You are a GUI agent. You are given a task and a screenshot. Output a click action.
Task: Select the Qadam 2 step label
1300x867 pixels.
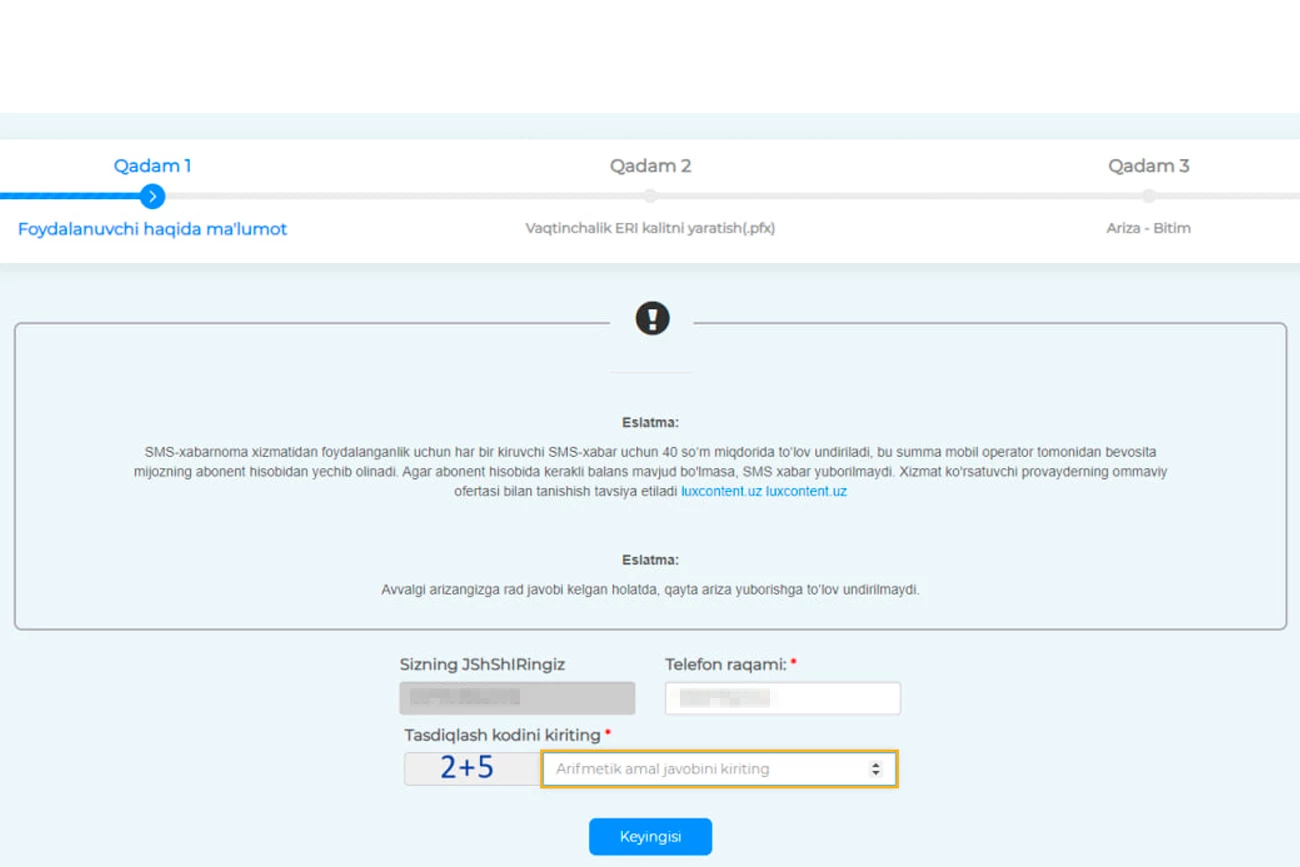(x=650, y=166)
